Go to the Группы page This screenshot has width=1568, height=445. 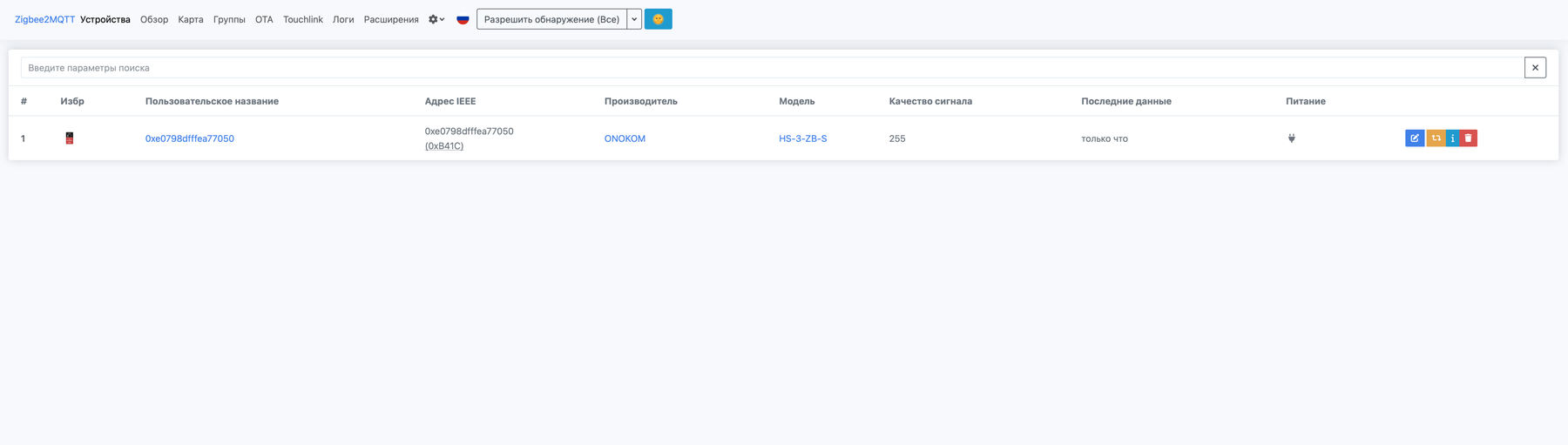(x=229, y=19)
